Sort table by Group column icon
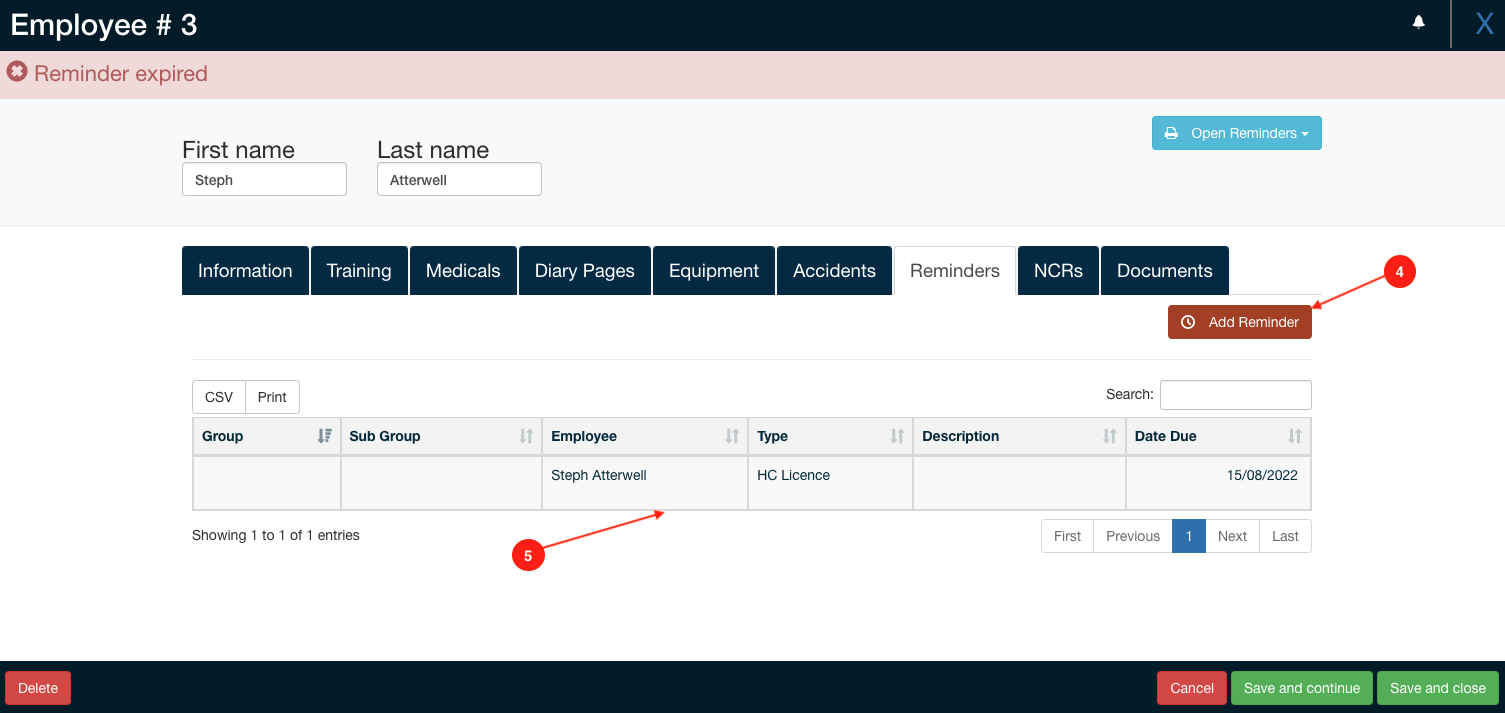Viewport: 1505px width, 713px height. tap(324, 436)
